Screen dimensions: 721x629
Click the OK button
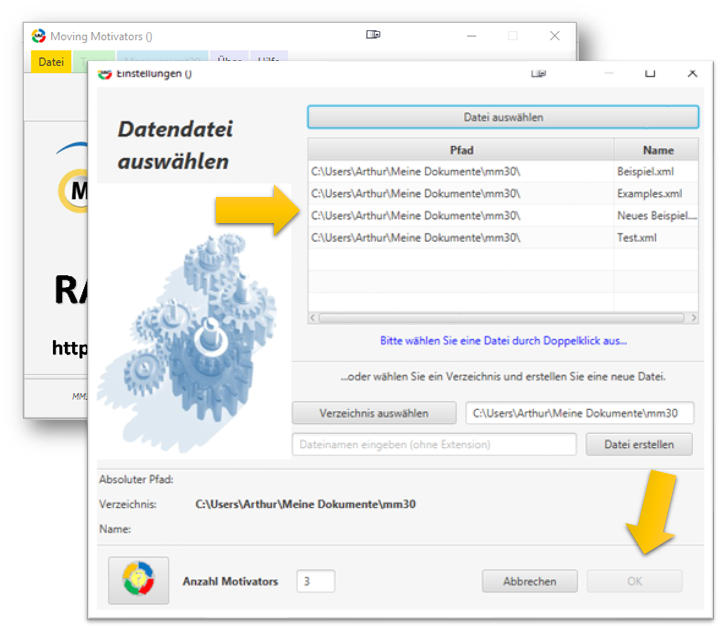pyautogui.click(x=635, y=581)
